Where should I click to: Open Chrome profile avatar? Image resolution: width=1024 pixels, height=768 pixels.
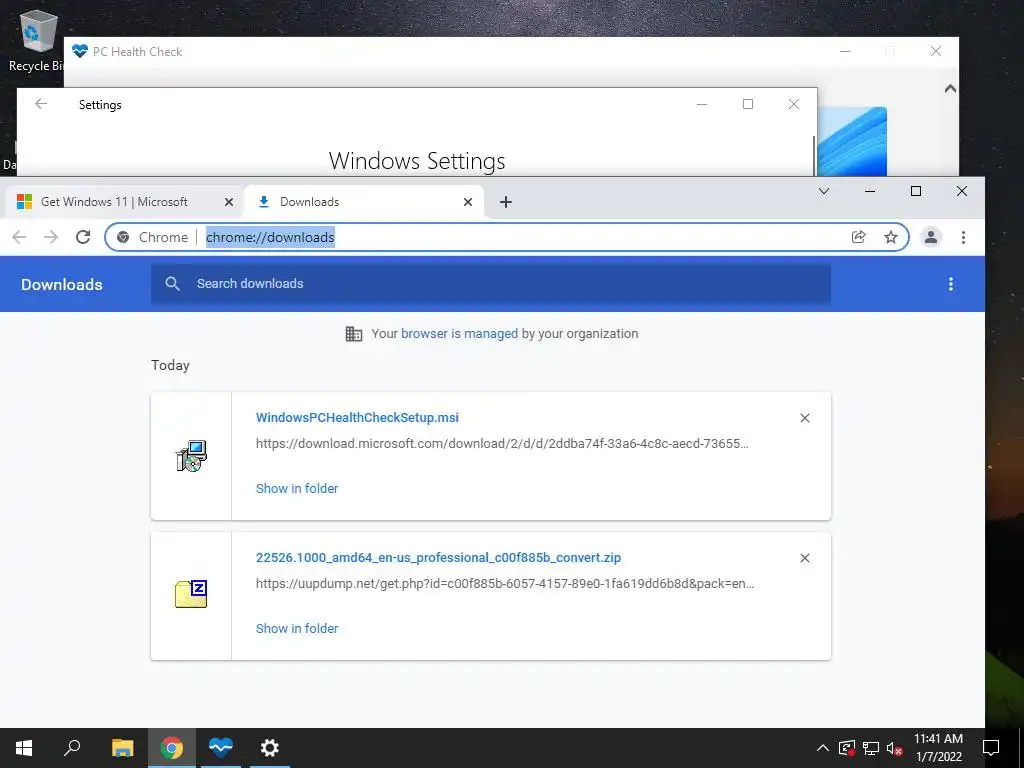coord(931,237)
